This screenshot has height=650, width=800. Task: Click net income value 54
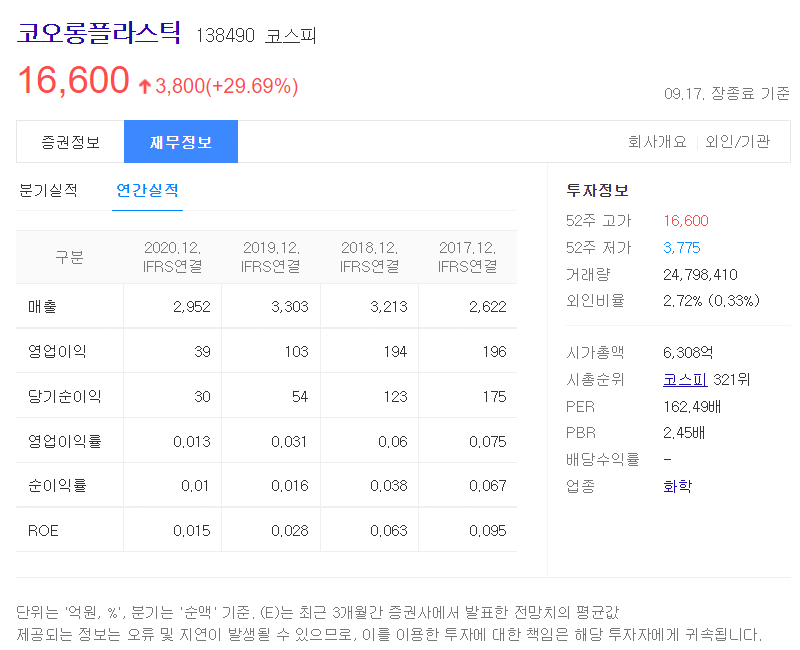[x=300, y=396]
